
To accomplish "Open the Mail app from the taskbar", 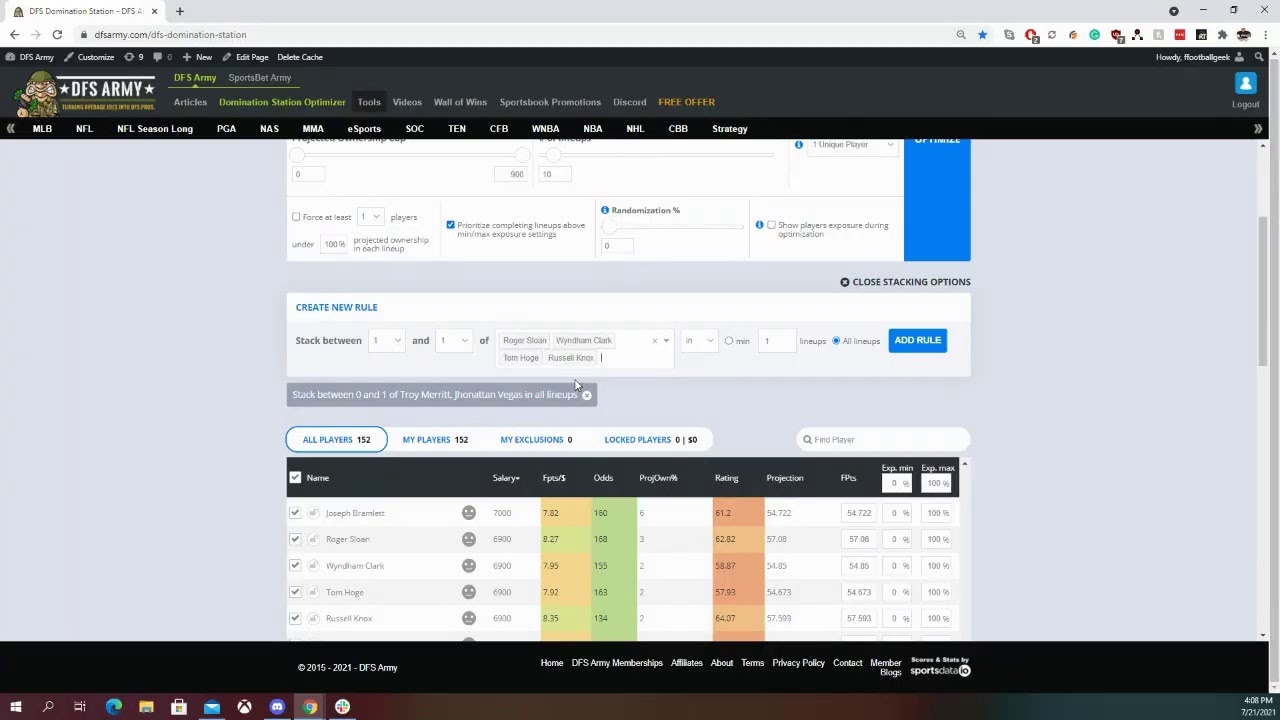I will pyautogui.click(x=212, y=707).
